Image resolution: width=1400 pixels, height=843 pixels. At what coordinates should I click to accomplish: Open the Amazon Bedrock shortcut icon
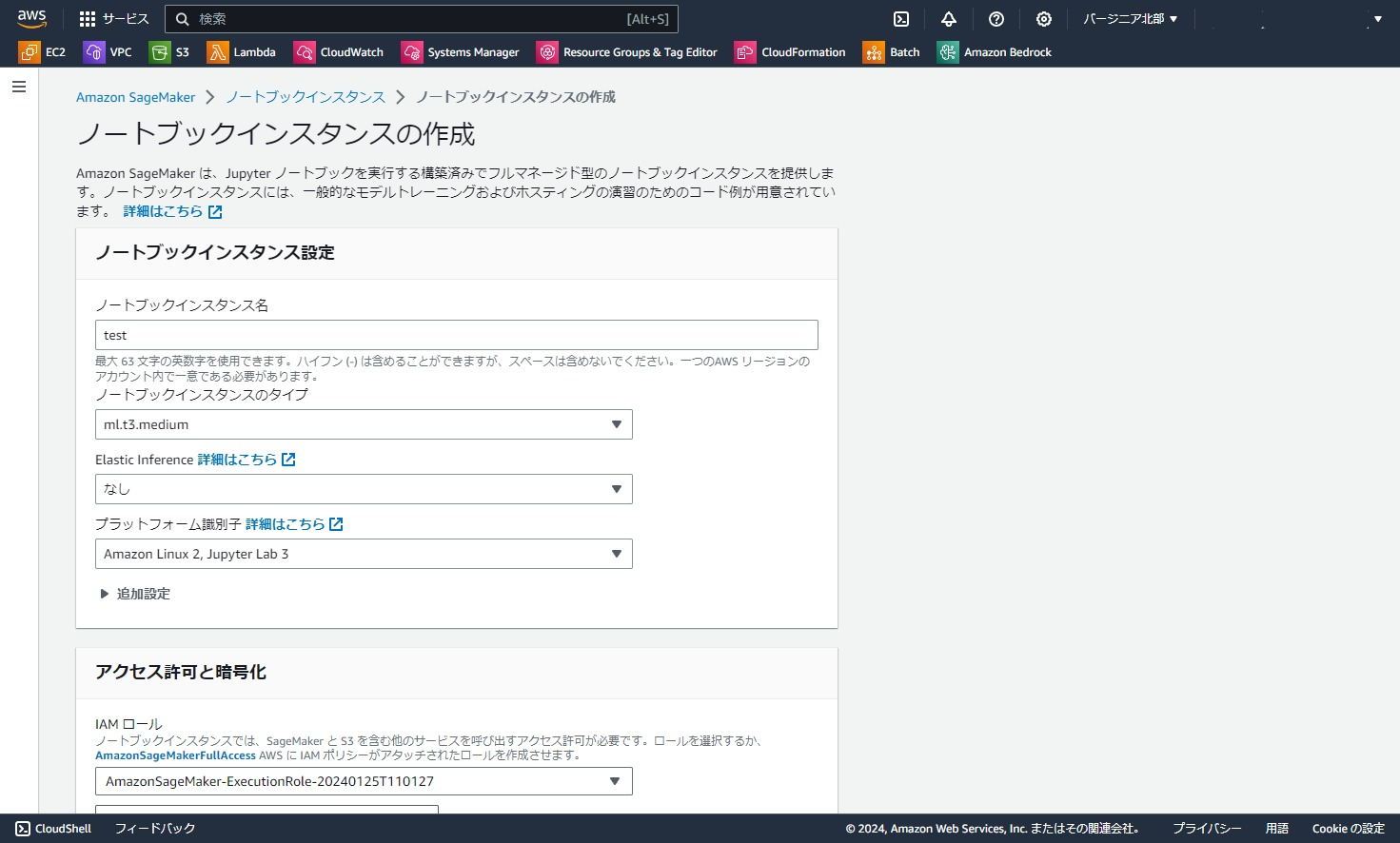coord(948,52)
